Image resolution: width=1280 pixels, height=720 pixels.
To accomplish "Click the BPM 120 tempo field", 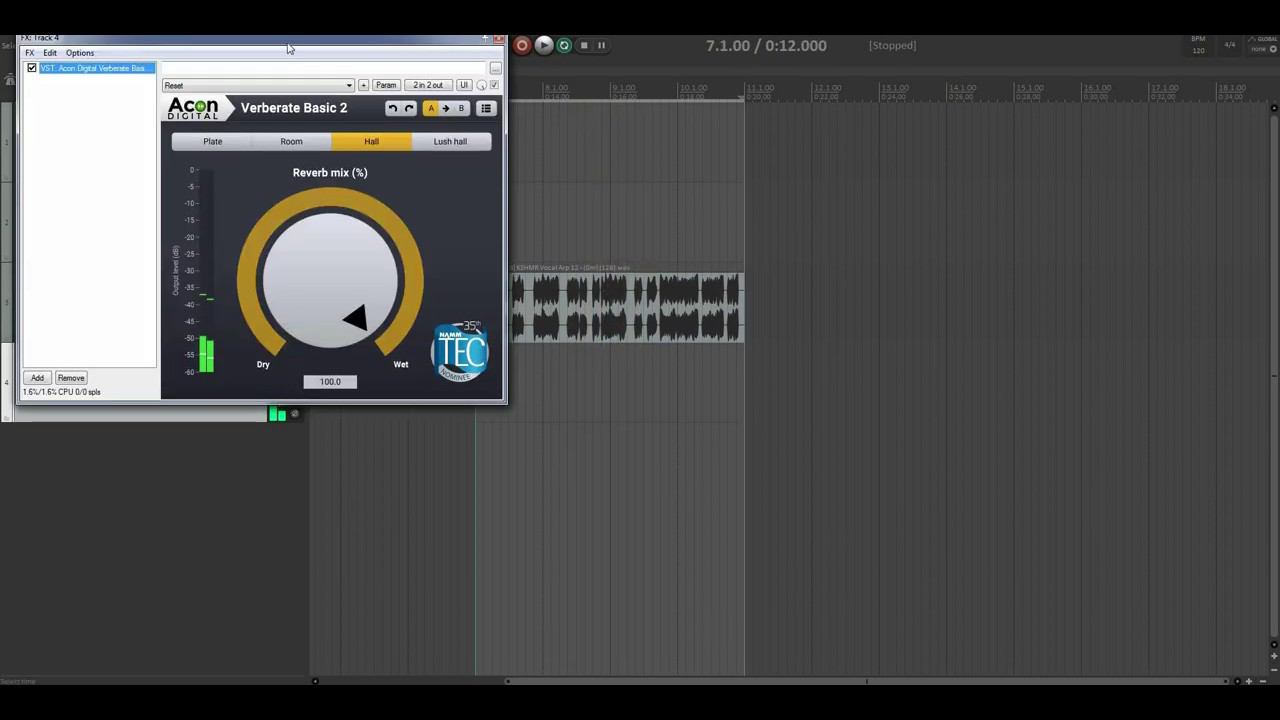I will point(1198,45).
